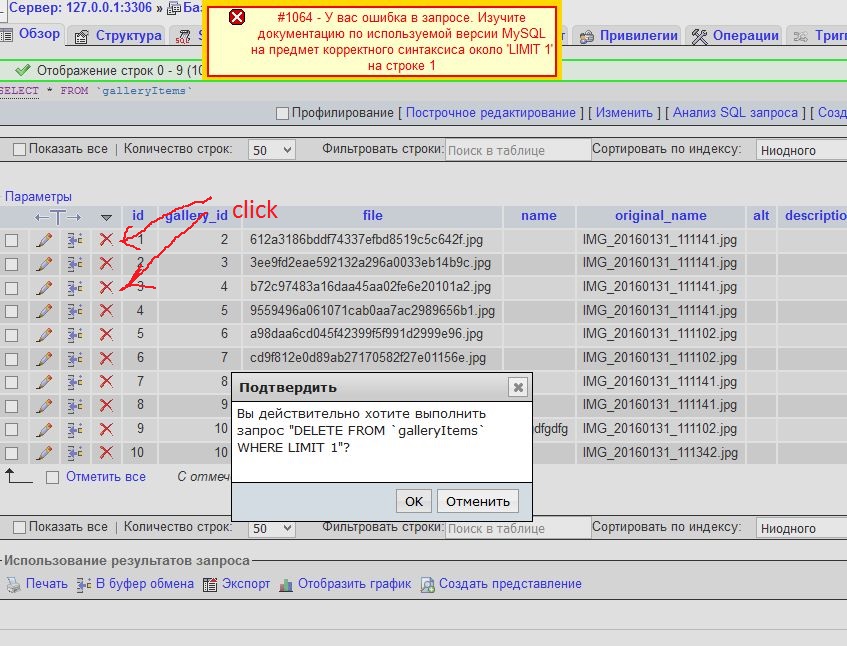Screen dimensions: 847x646
Task: Enable the Профилирование checkbox
Action: [x=282, y=113]
